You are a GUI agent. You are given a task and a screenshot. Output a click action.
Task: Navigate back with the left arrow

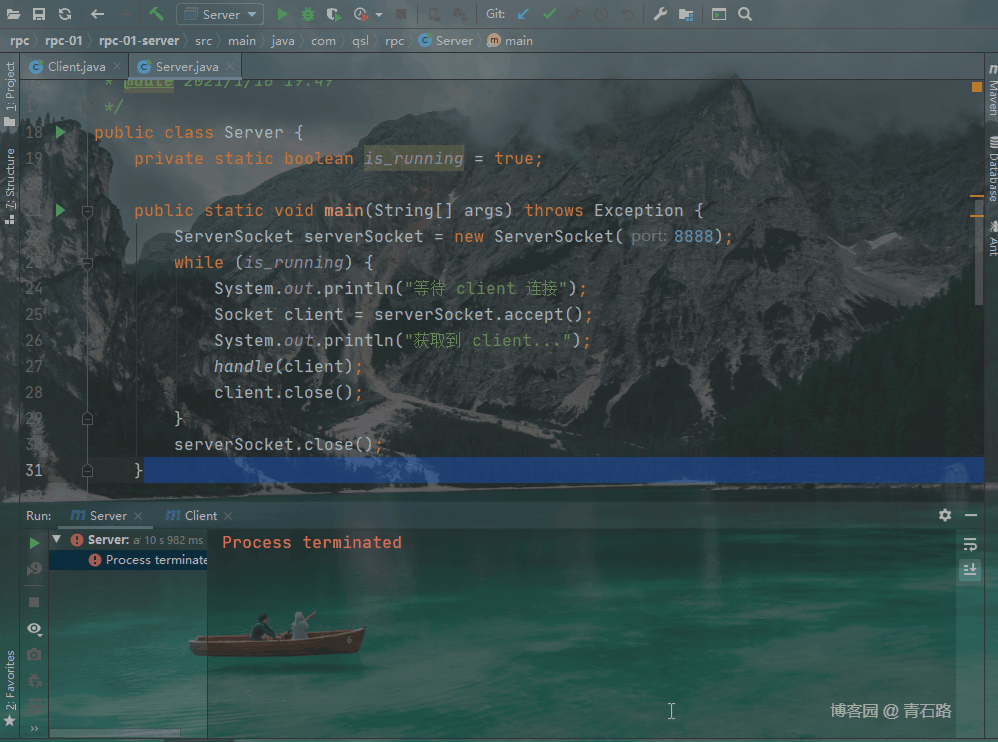(x=97, y=14)
